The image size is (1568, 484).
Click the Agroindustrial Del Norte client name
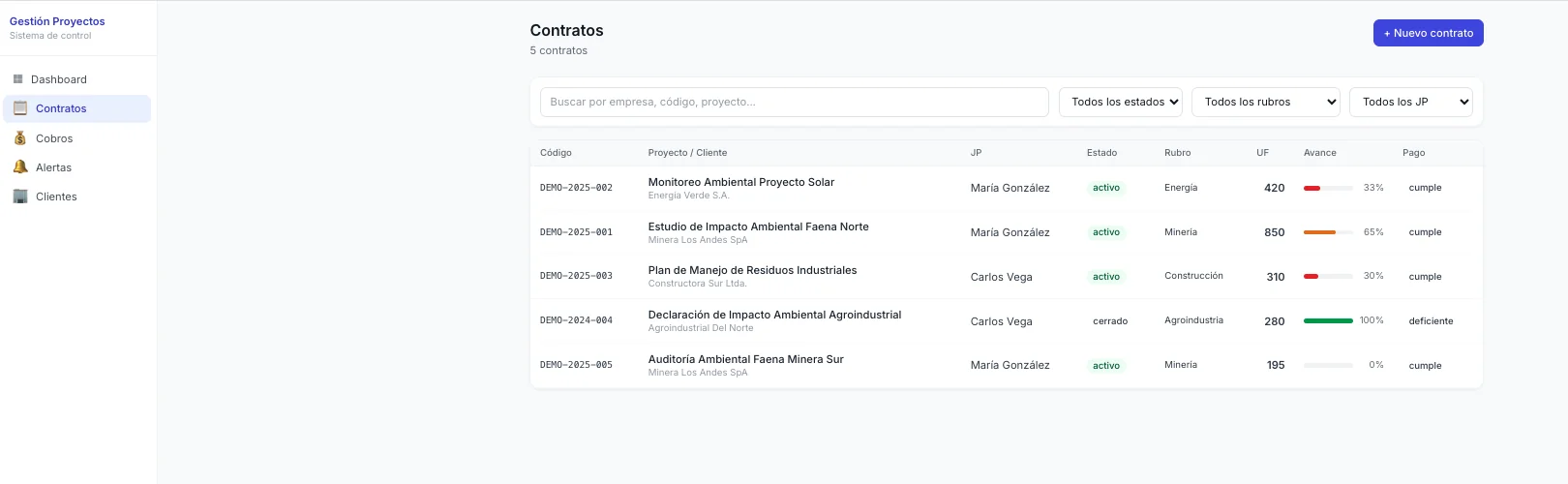pyautogui.click(x=701, y=328)
